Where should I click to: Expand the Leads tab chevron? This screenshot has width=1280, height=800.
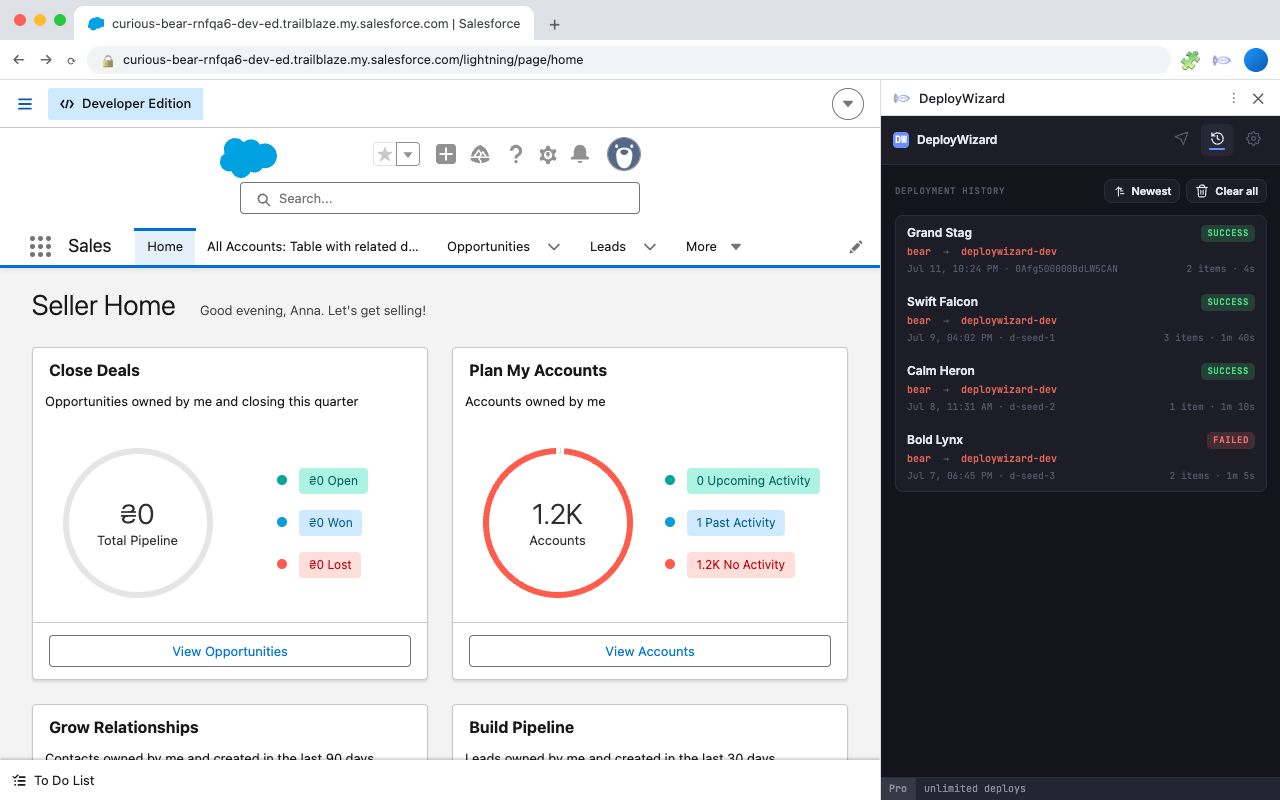[x=650, y=247]
